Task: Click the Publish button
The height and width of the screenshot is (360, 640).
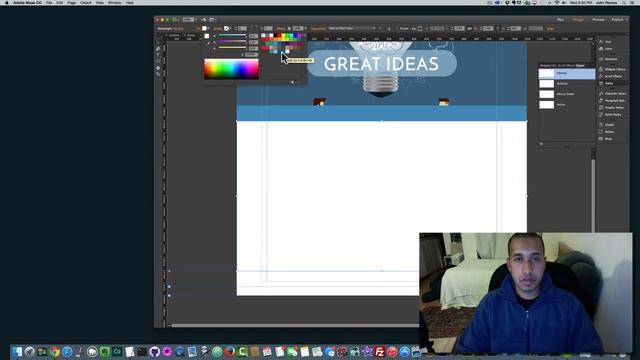Action: pos(618,20)
